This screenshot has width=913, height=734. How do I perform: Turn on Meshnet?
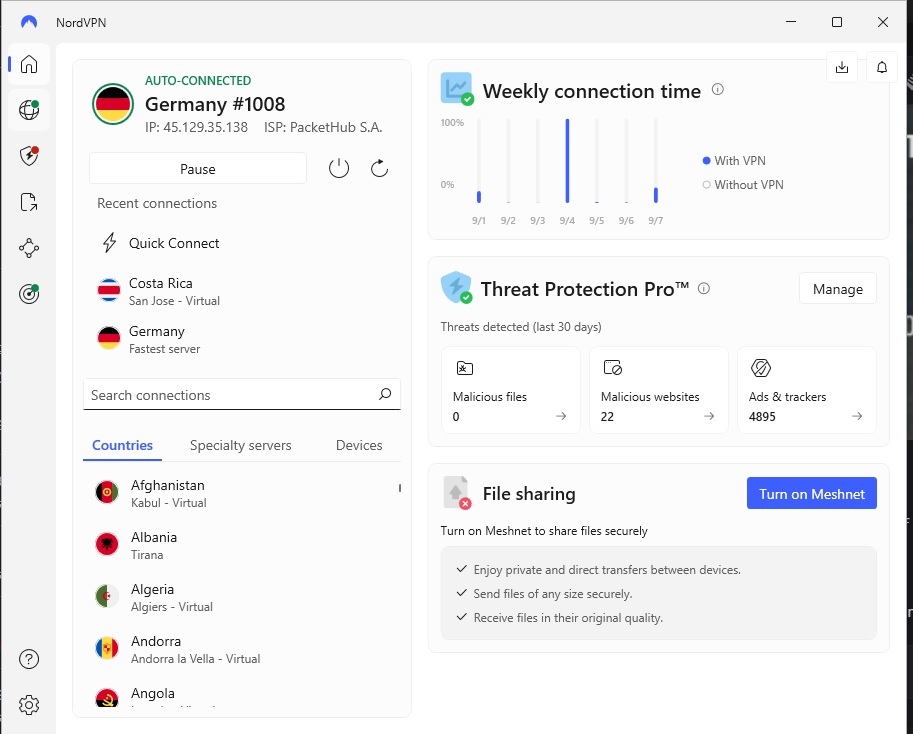tap(812, 494)
